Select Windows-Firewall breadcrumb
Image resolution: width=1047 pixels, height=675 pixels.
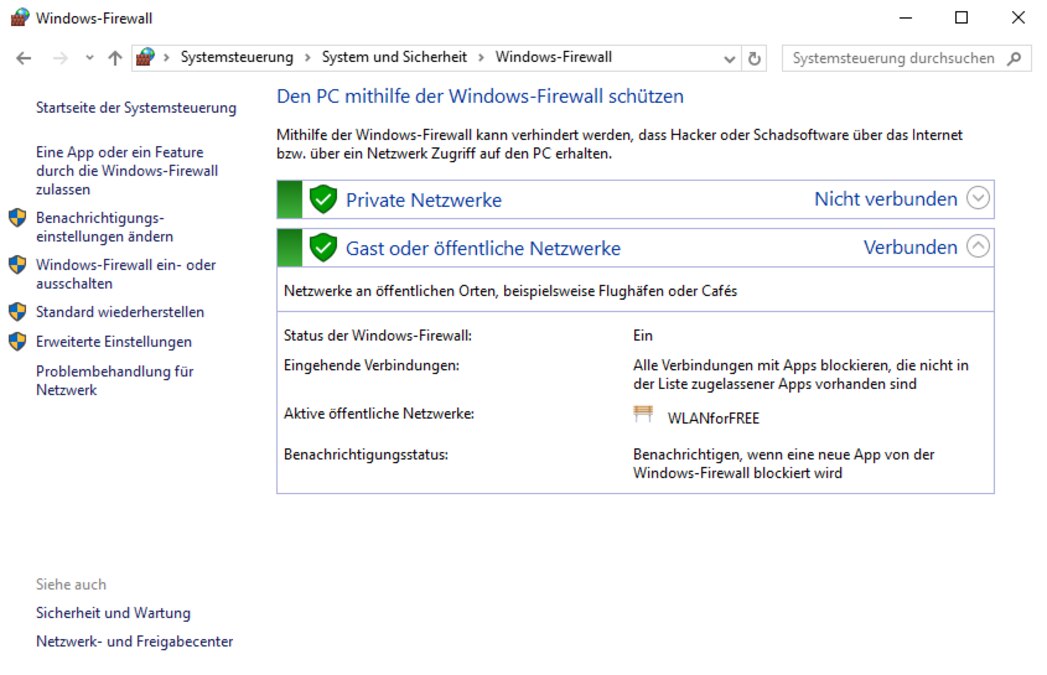pos(554,57)
